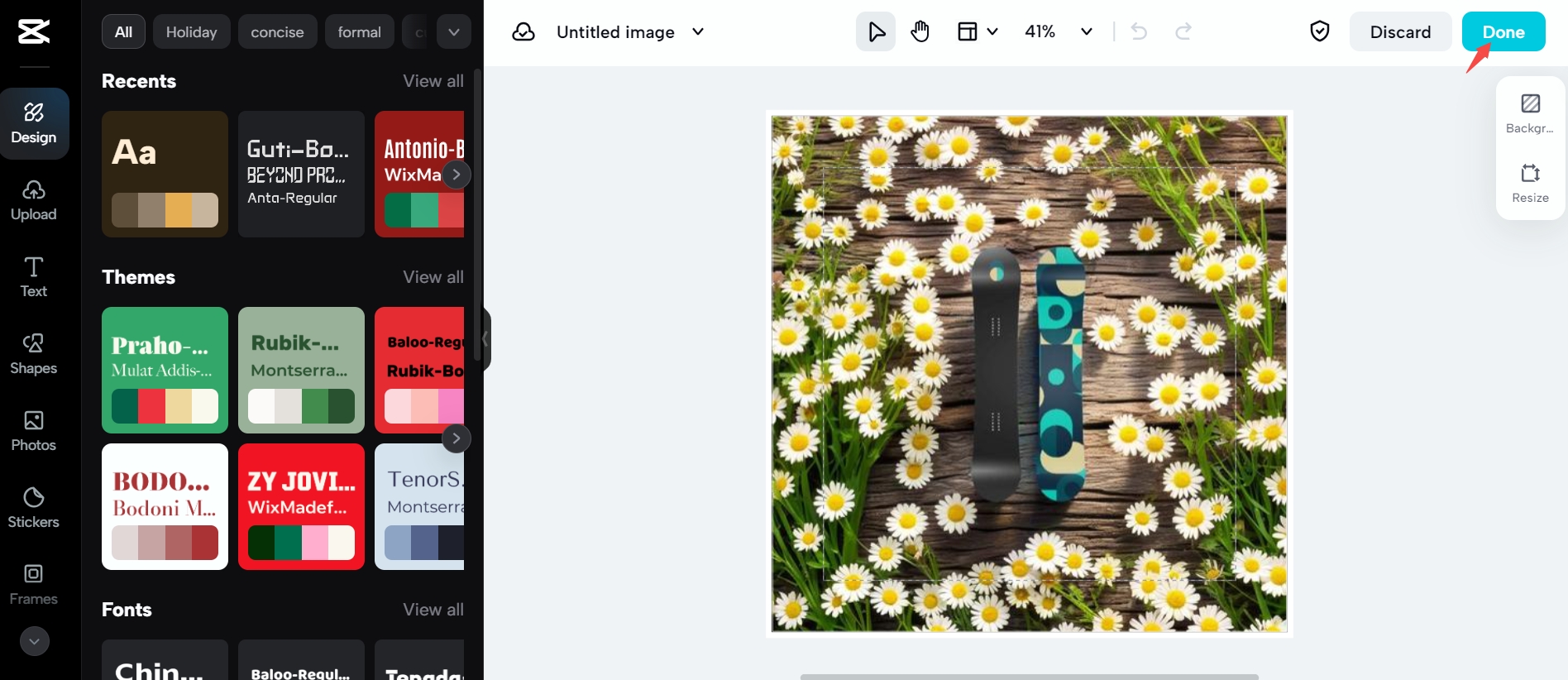
Task: Pick the tan color palette in Aa card
Action: [165, 210]
